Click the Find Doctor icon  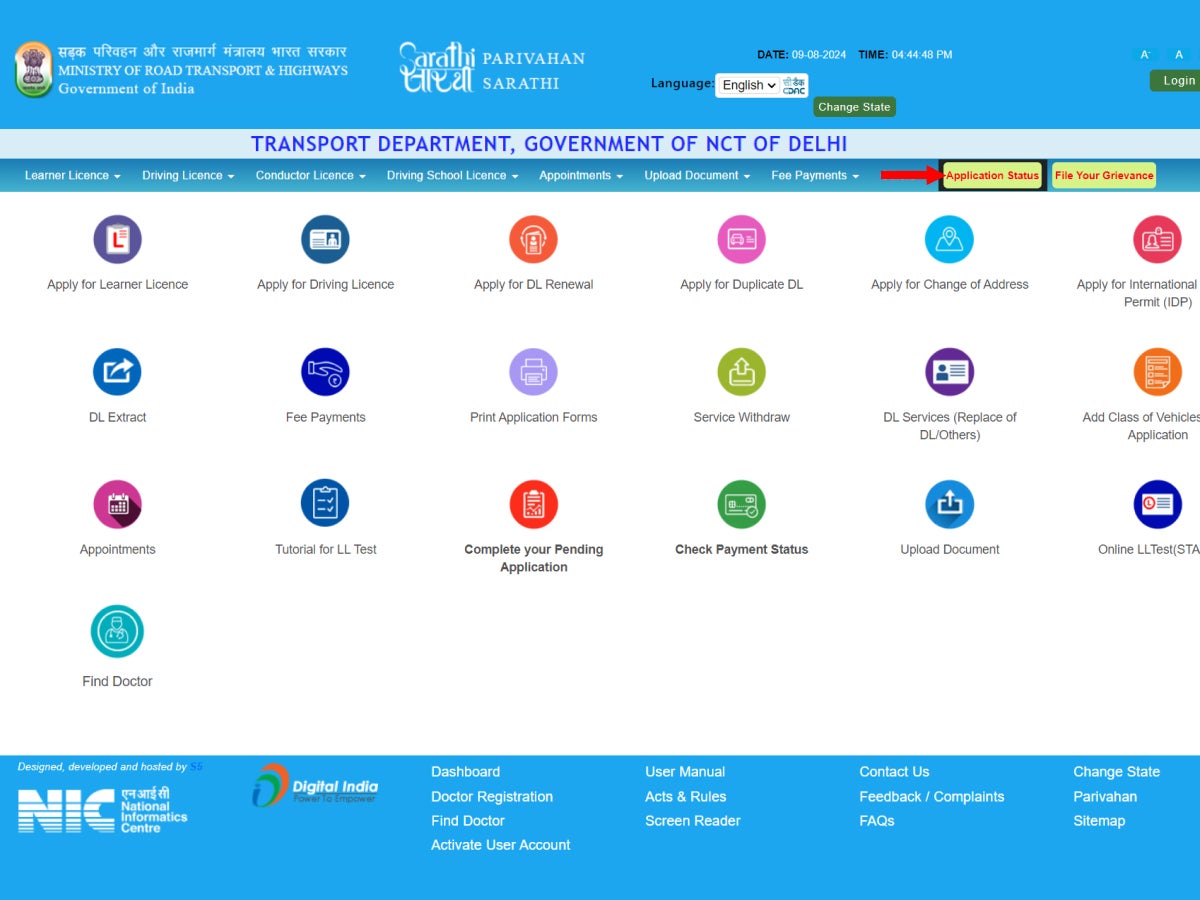[117, 630]
